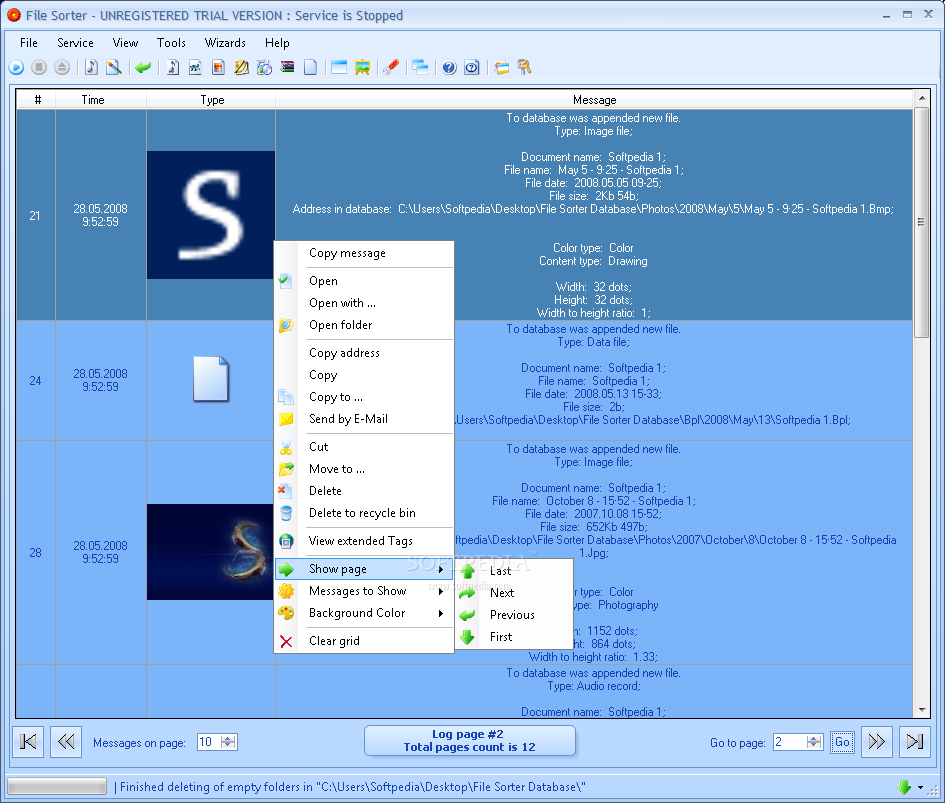Open the View menu
Screen dimensions: 945x803
[x=125, y=43]
